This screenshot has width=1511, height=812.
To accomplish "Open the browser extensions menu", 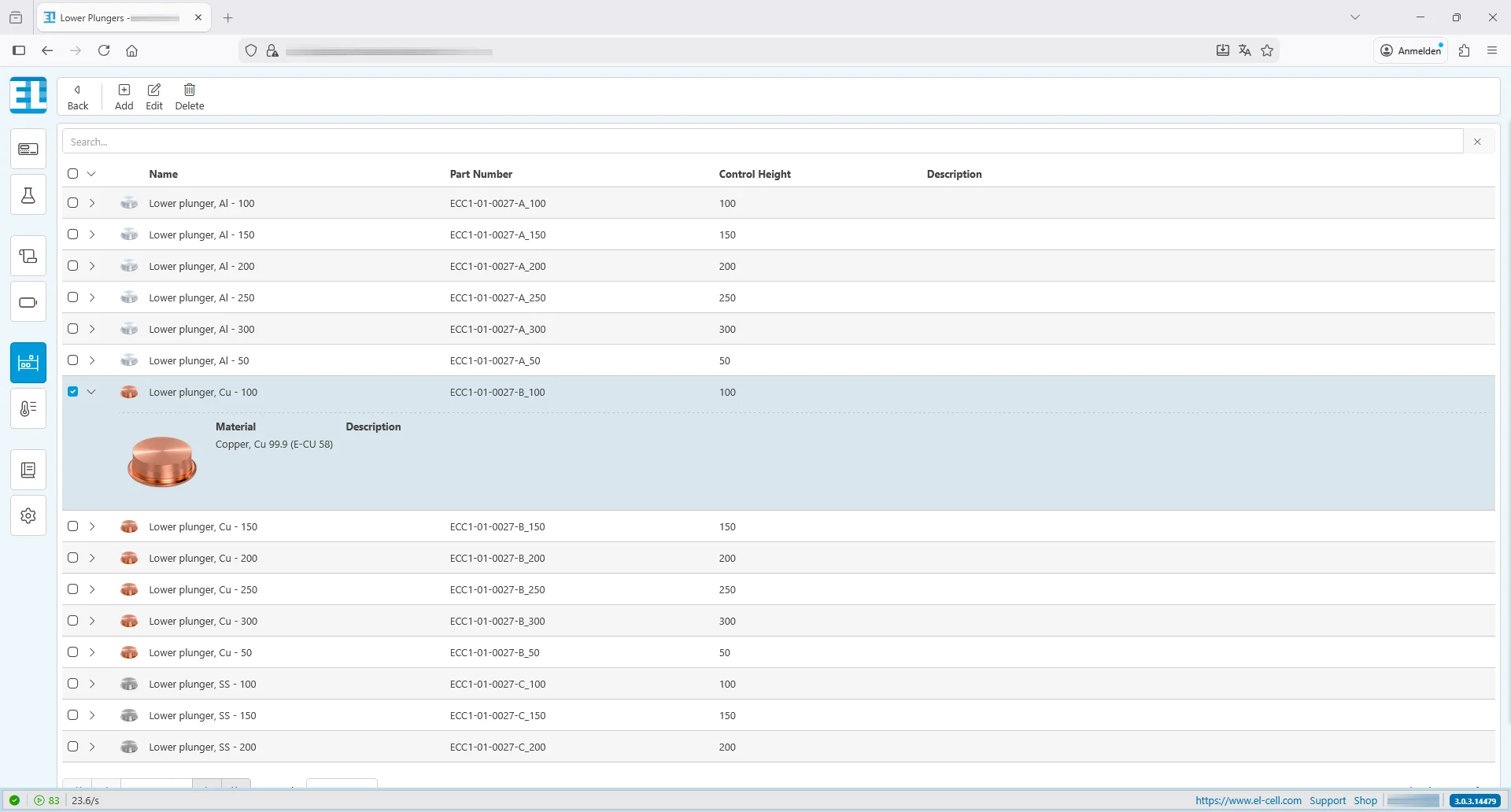I will (x=1464, y=50).
